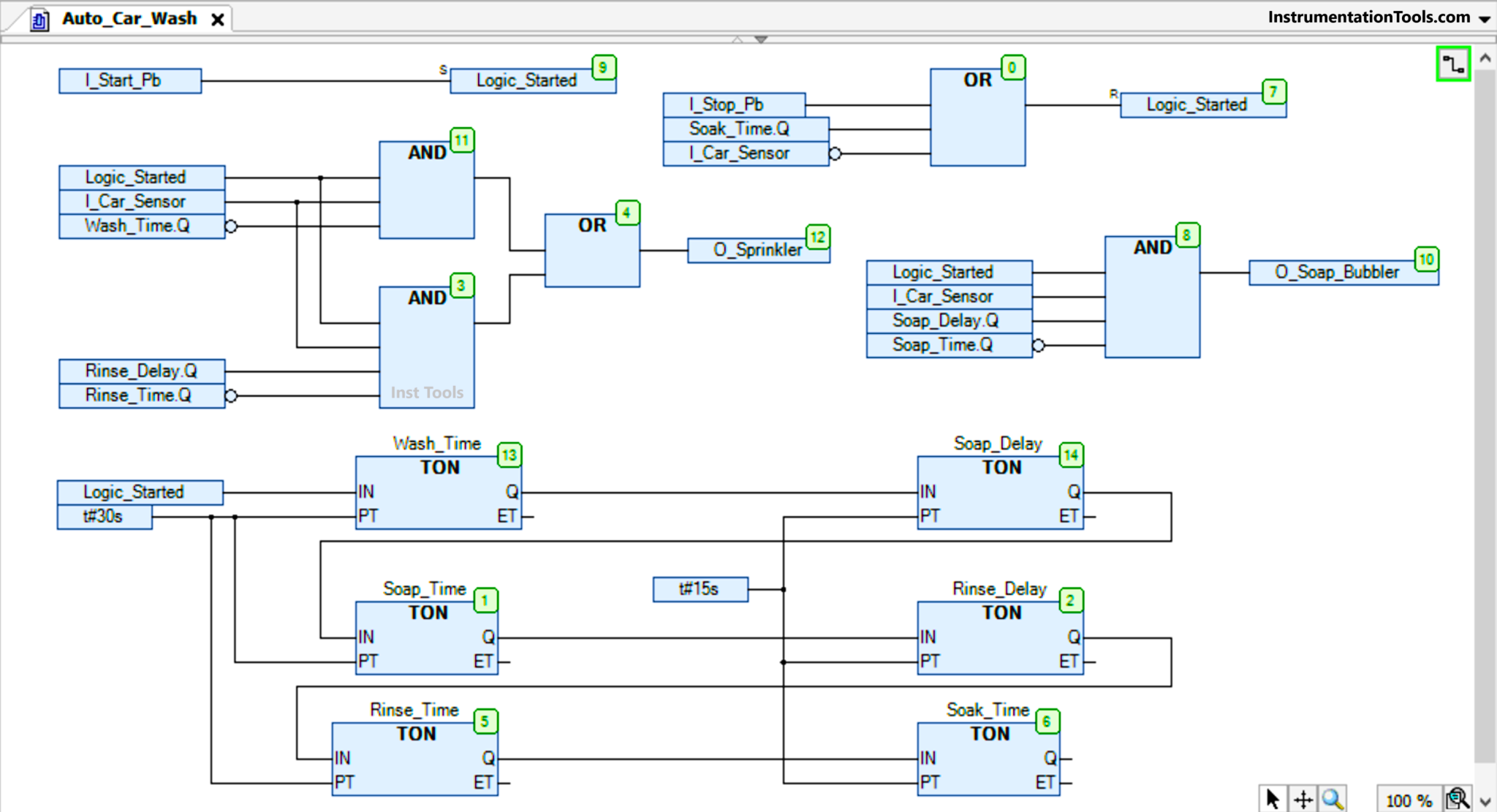Activate the pan crosshair tool

coord(1303,799)
